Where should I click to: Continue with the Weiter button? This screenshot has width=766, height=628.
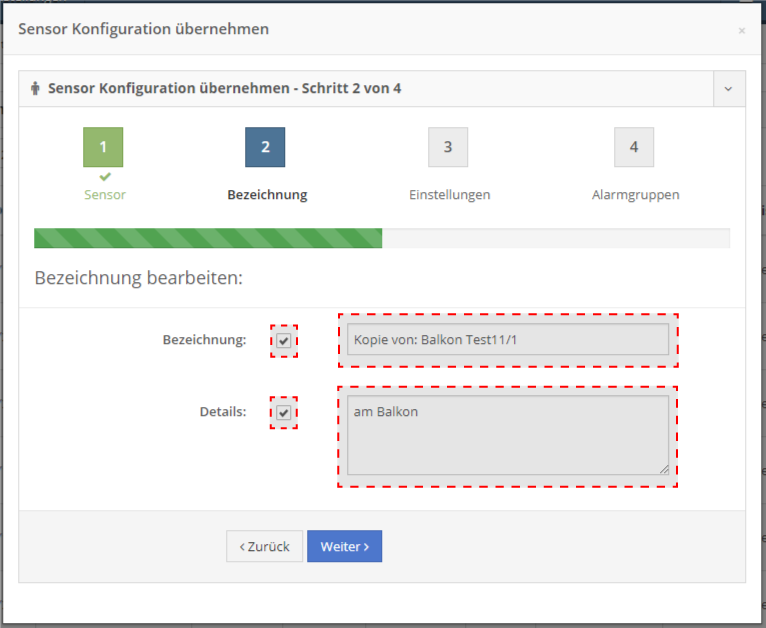point(344,546)
